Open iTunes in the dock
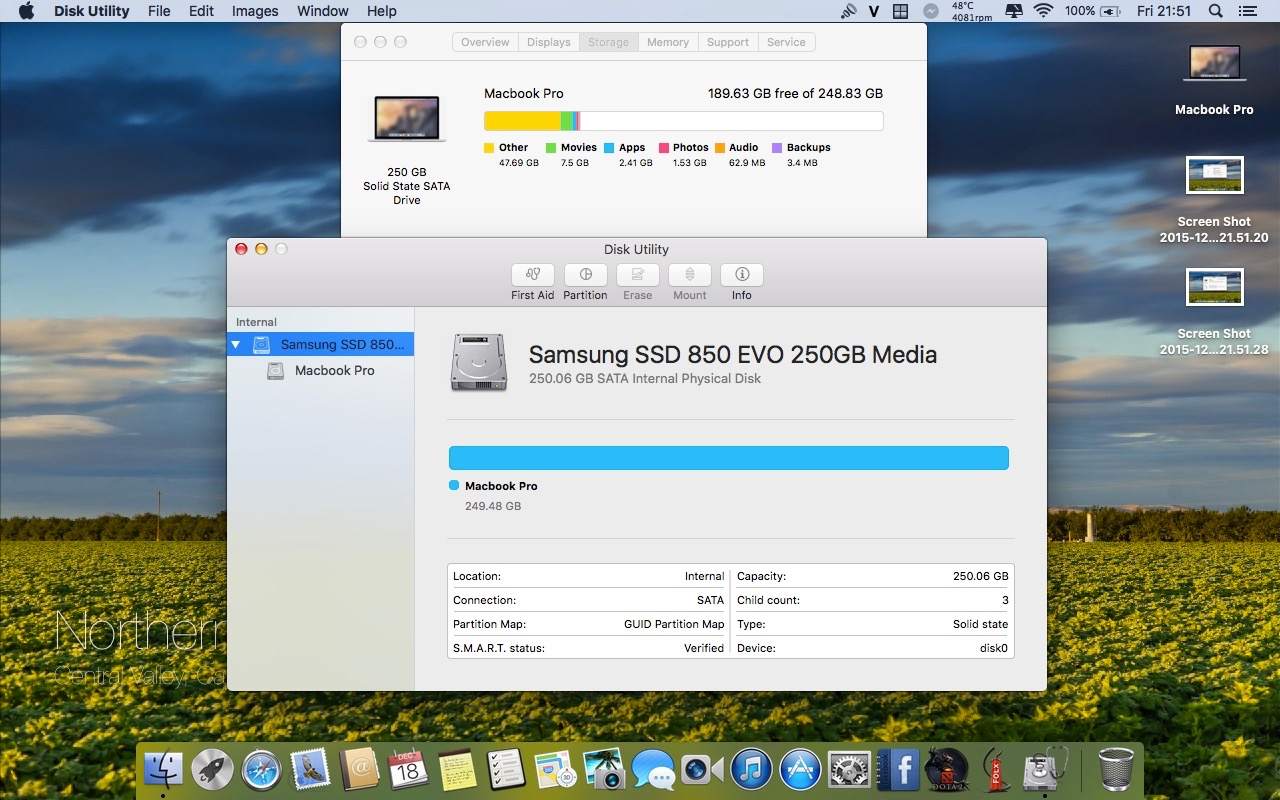1280x800 pixels. coord(751,770)
